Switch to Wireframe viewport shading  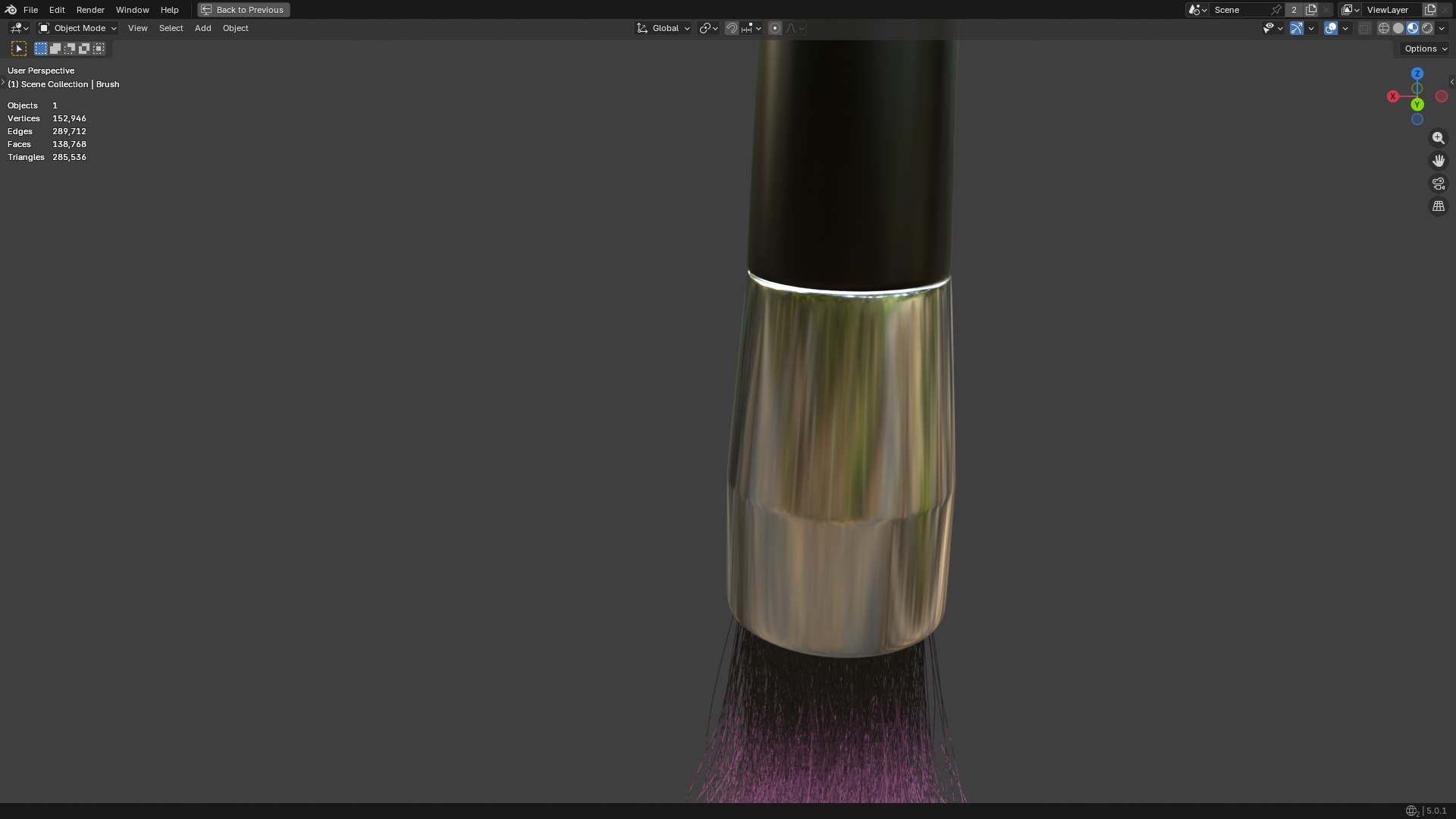(x=1384, y=28)
